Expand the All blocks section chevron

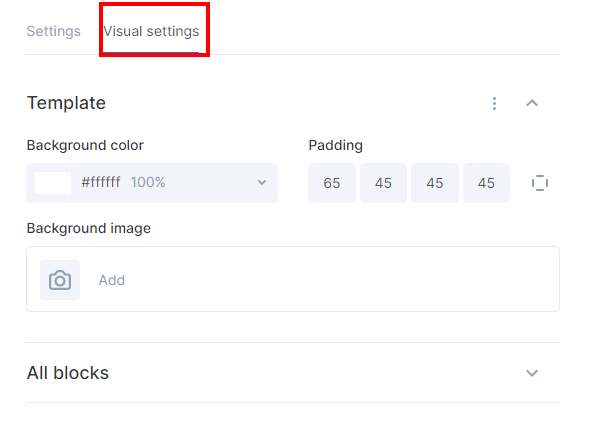532,373
